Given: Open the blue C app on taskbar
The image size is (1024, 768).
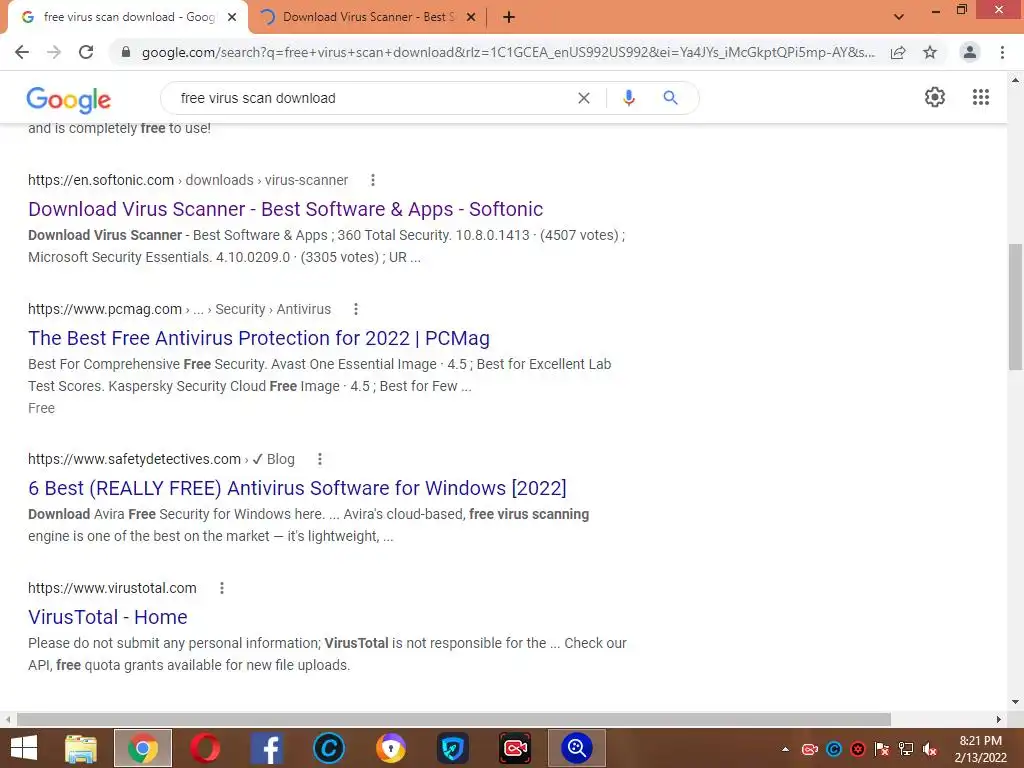Looking at the screenshot, I should coord(328,748).
